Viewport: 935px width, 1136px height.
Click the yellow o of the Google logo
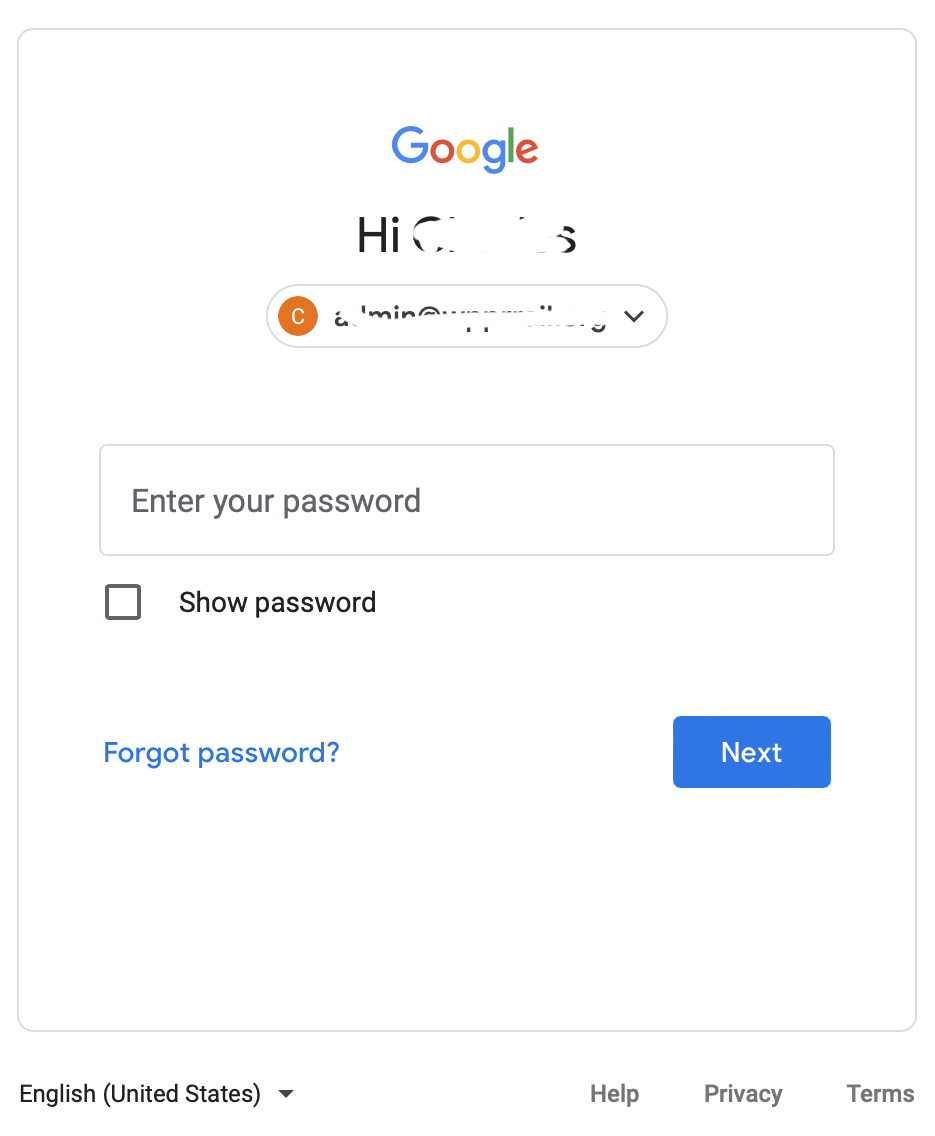pyautogui.click(x=469, y=151)
